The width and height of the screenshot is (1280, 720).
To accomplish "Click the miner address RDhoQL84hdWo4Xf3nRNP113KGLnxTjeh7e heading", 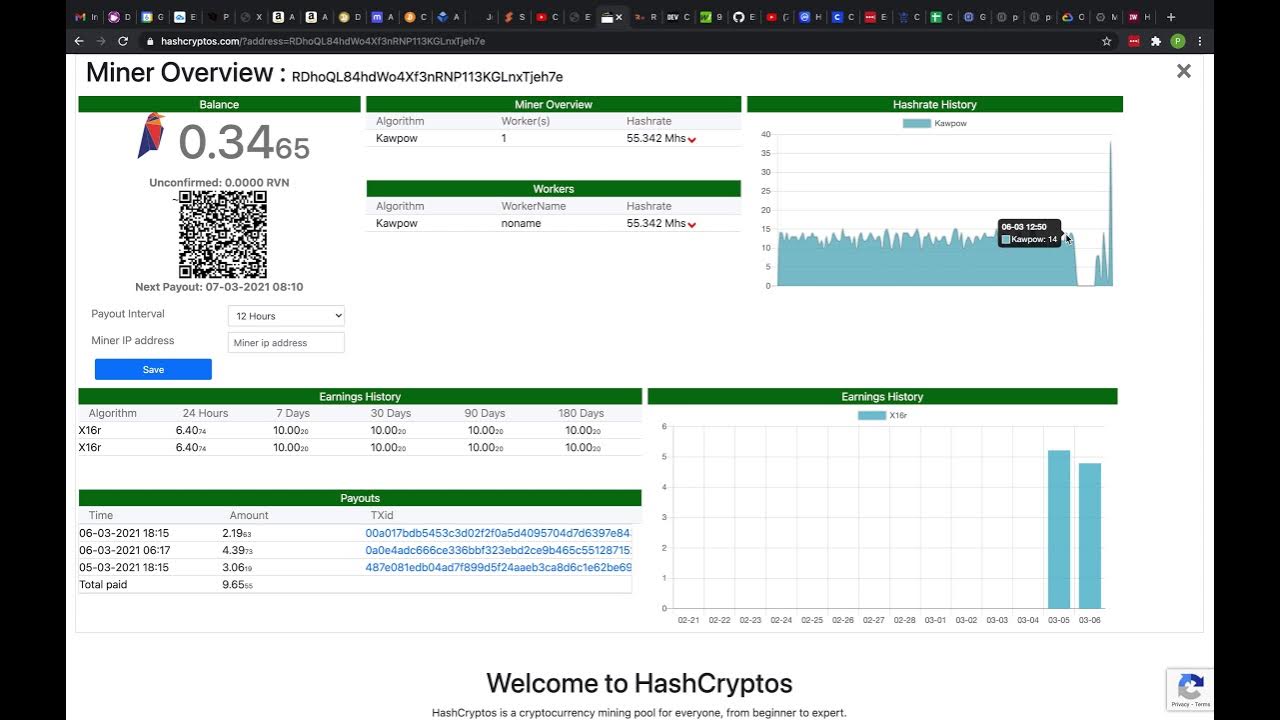I will click(x=427, y=77).
